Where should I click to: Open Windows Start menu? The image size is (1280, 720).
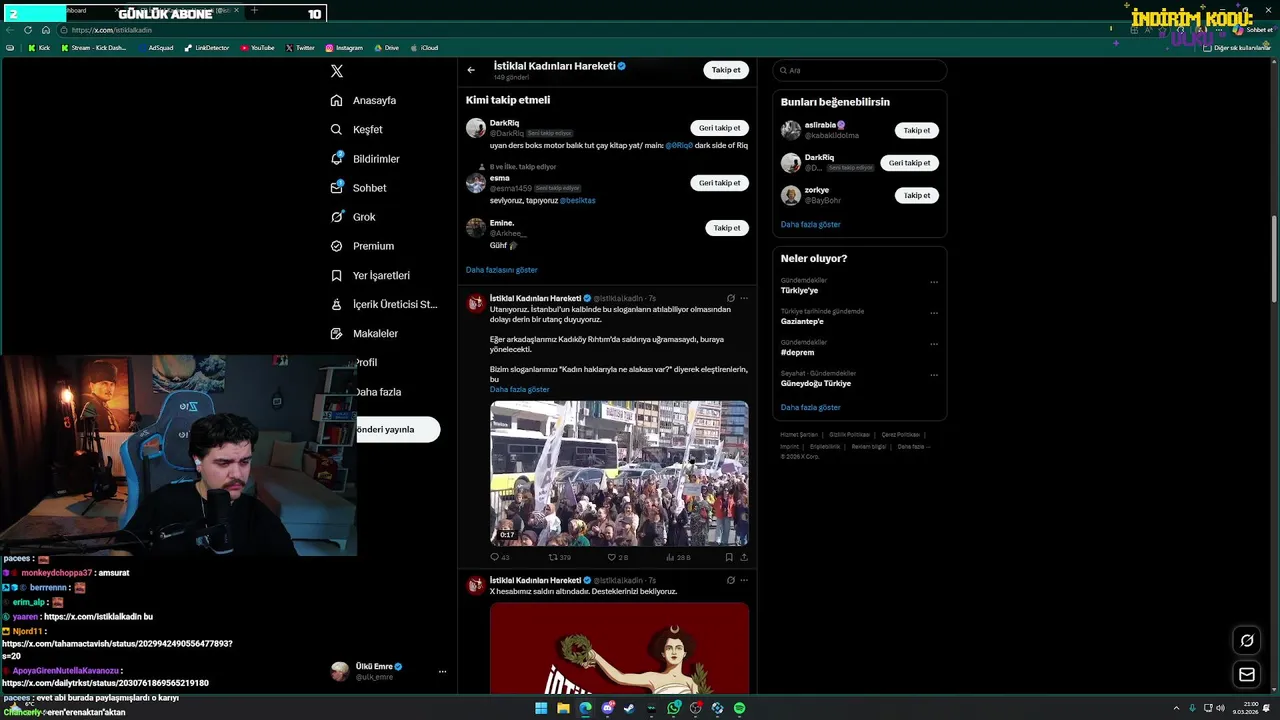(x=541, y=708)
